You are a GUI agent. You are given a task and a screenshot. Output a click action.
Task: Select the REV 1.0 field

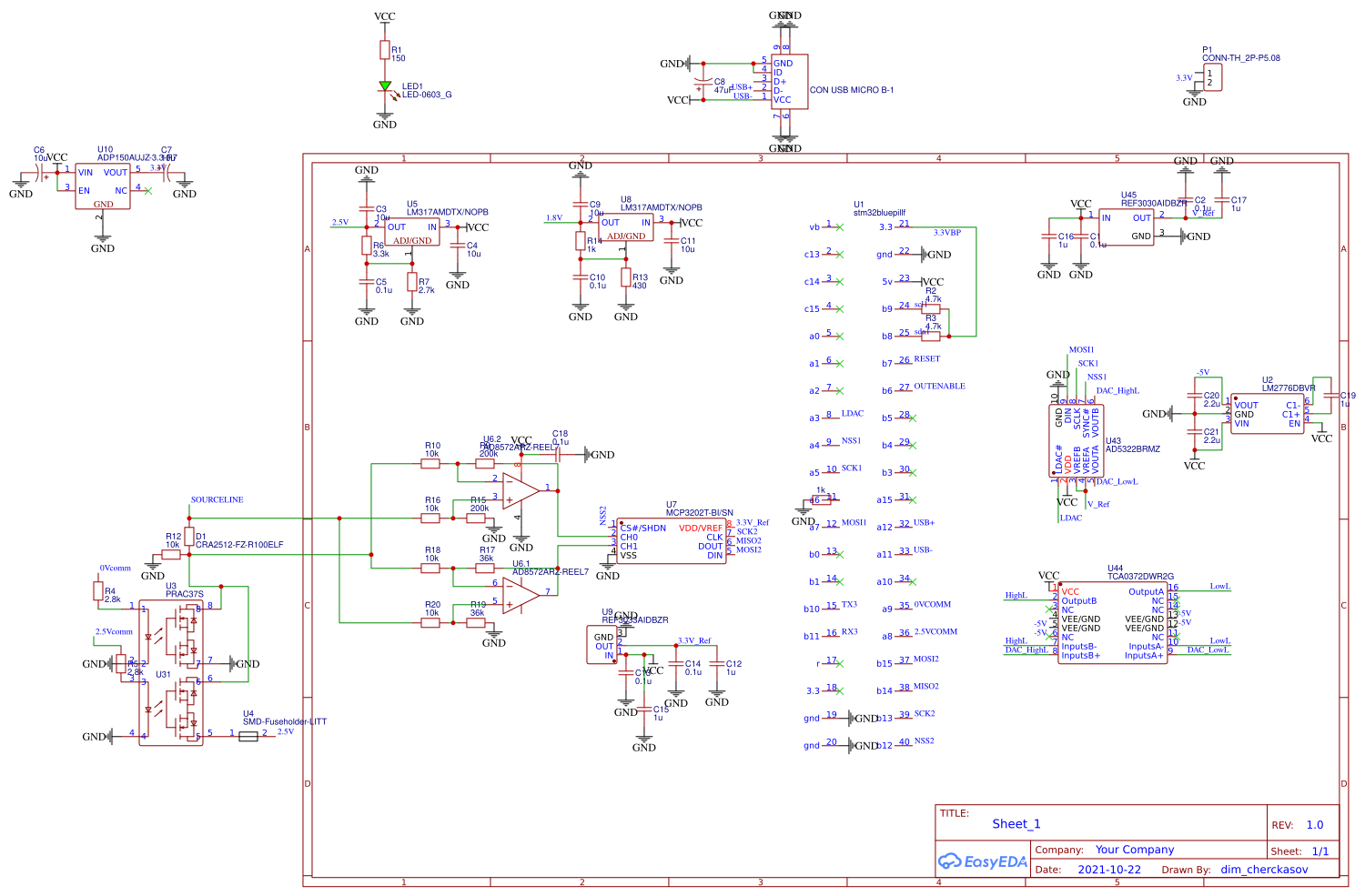pyautogui.click(x=1313, y=825)
